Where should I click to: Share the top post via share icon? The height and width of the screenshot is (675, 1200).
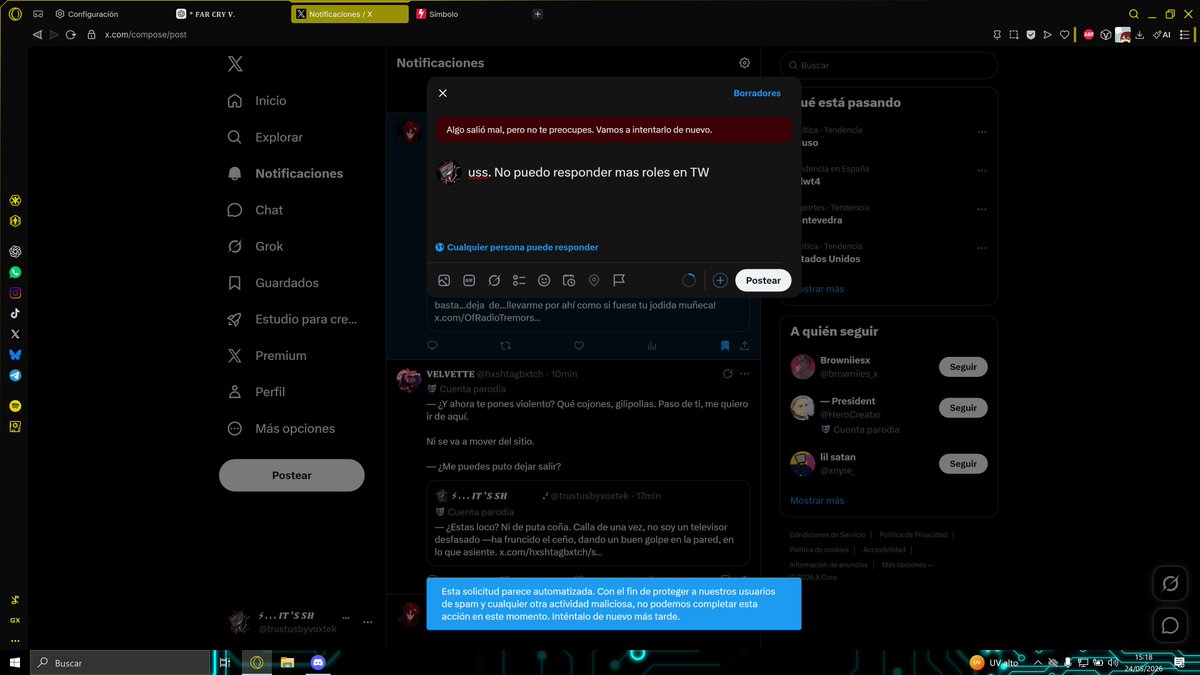pos(744,345)
